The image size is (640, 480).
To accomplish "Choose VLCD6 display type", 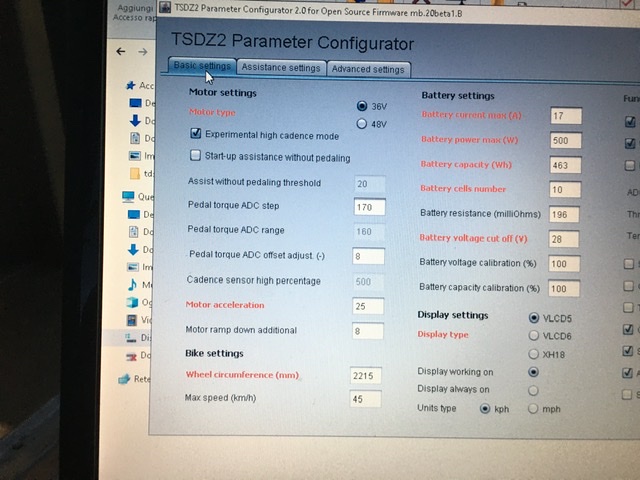I will (x=533, y=336).
